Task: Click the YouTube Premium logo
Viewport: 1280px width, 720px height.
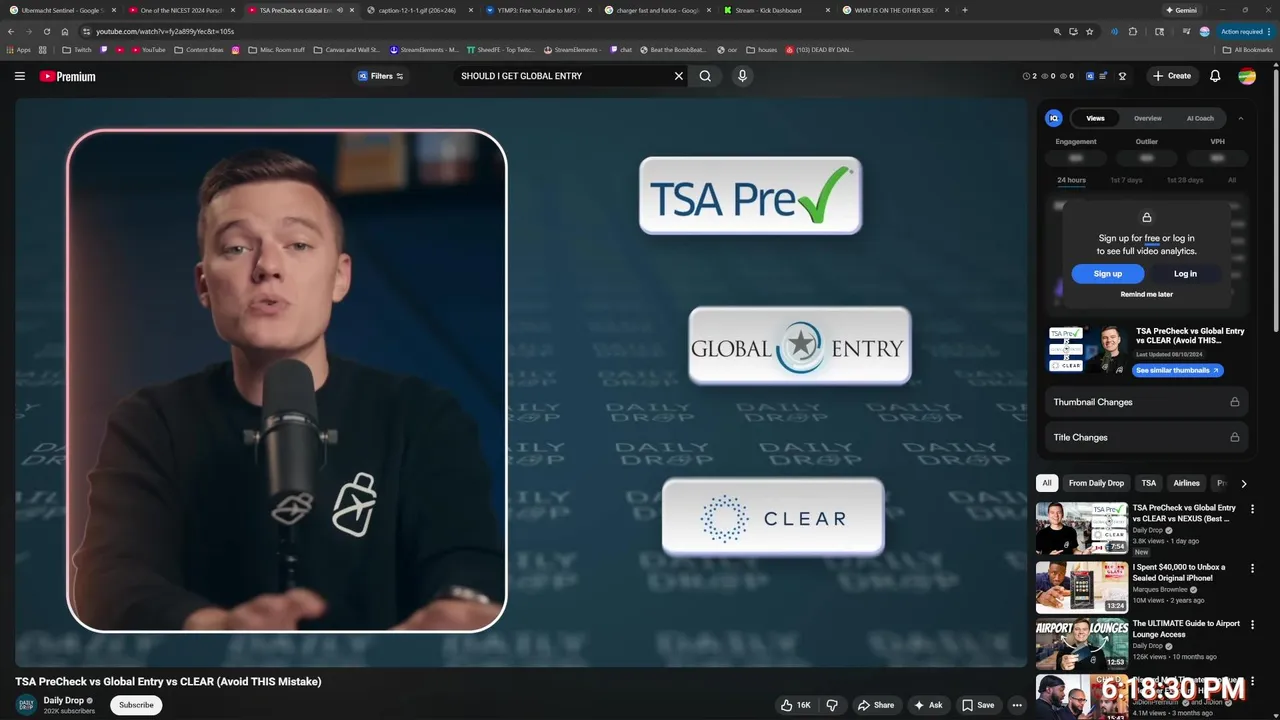Action: point(67,76)
